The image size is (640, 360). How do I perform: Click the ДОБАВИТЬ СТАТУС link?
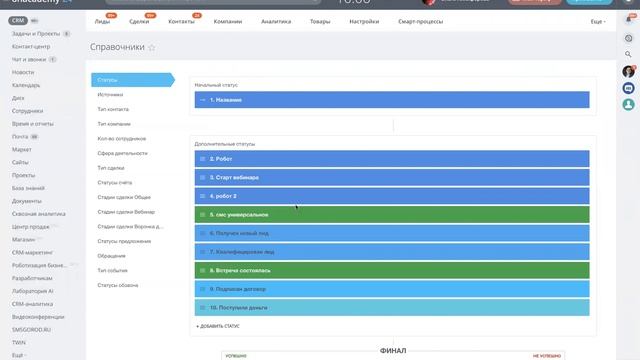pyautogui.click(x=218, y=326)
